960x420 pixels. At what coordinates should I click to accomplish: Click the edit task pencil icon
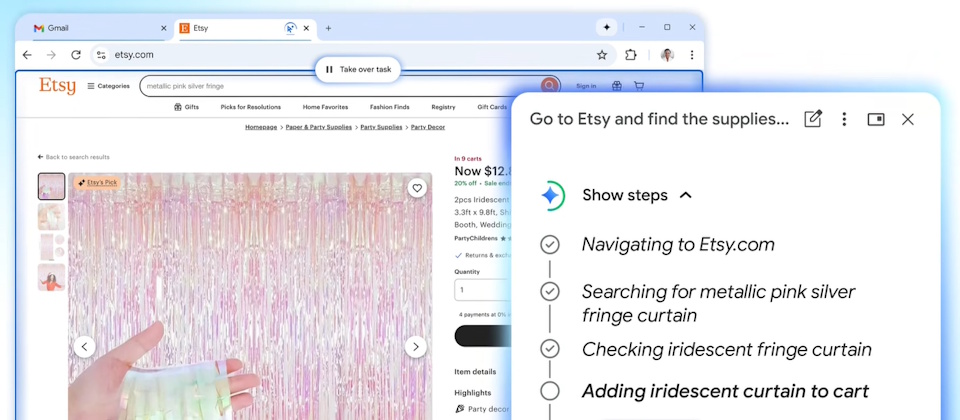coord(813,119)
